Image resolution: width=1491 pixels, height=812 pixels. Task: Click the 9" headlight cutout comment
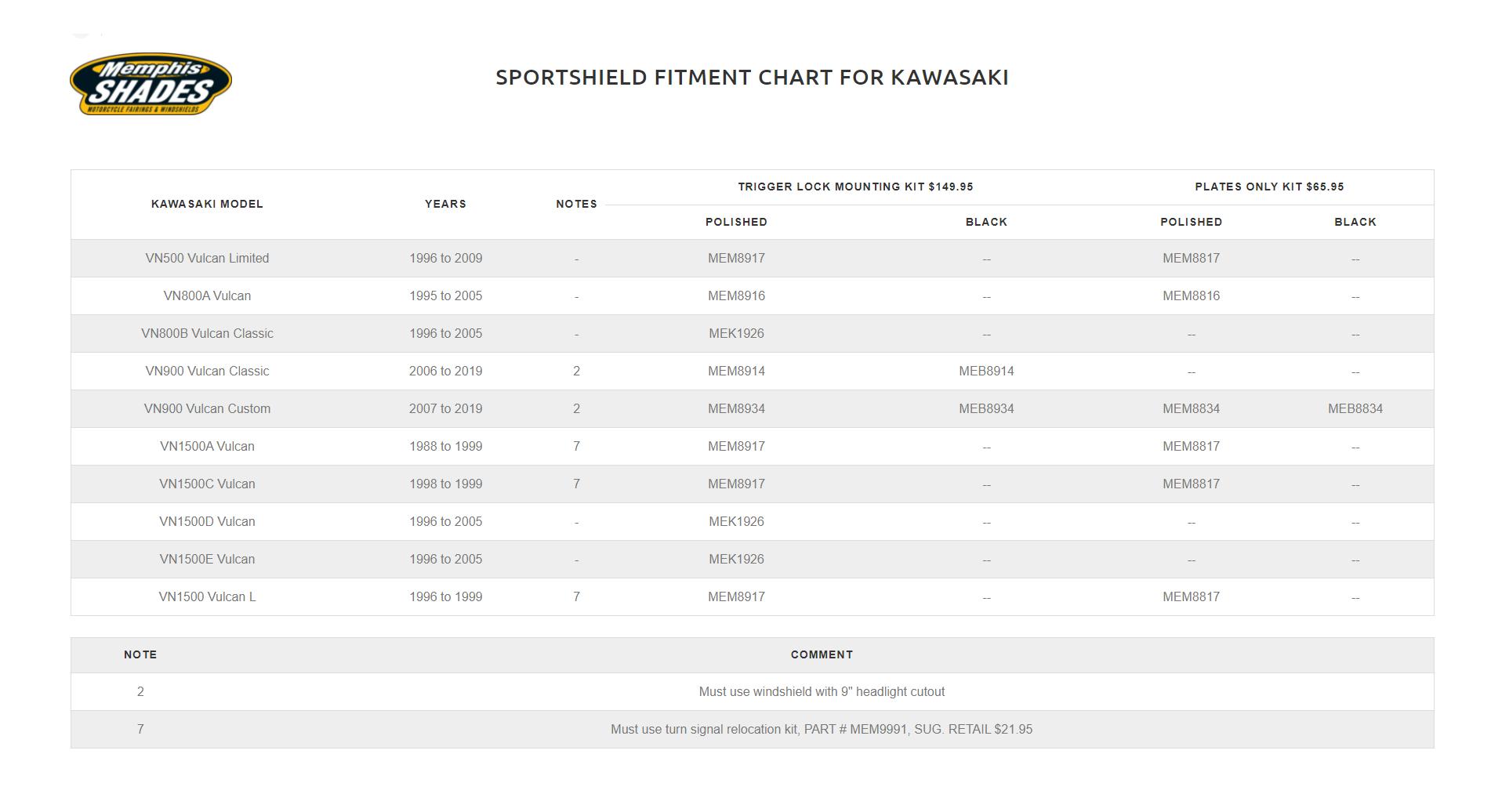tap(822, 692)
